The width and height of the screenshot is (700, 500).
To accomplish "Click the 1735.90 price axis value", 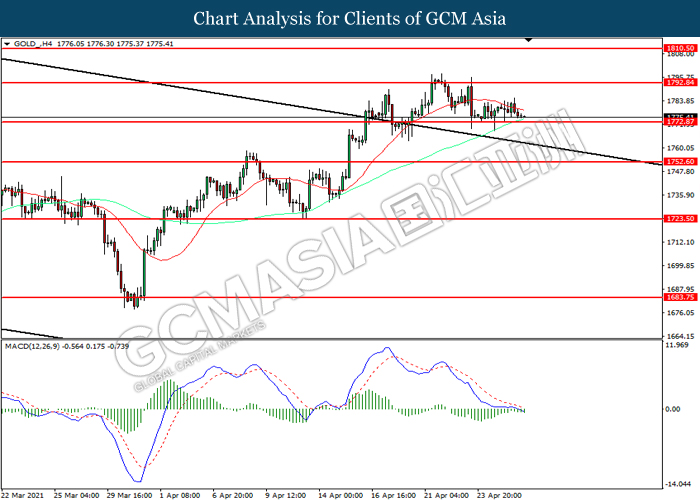I will coord(680,195).
